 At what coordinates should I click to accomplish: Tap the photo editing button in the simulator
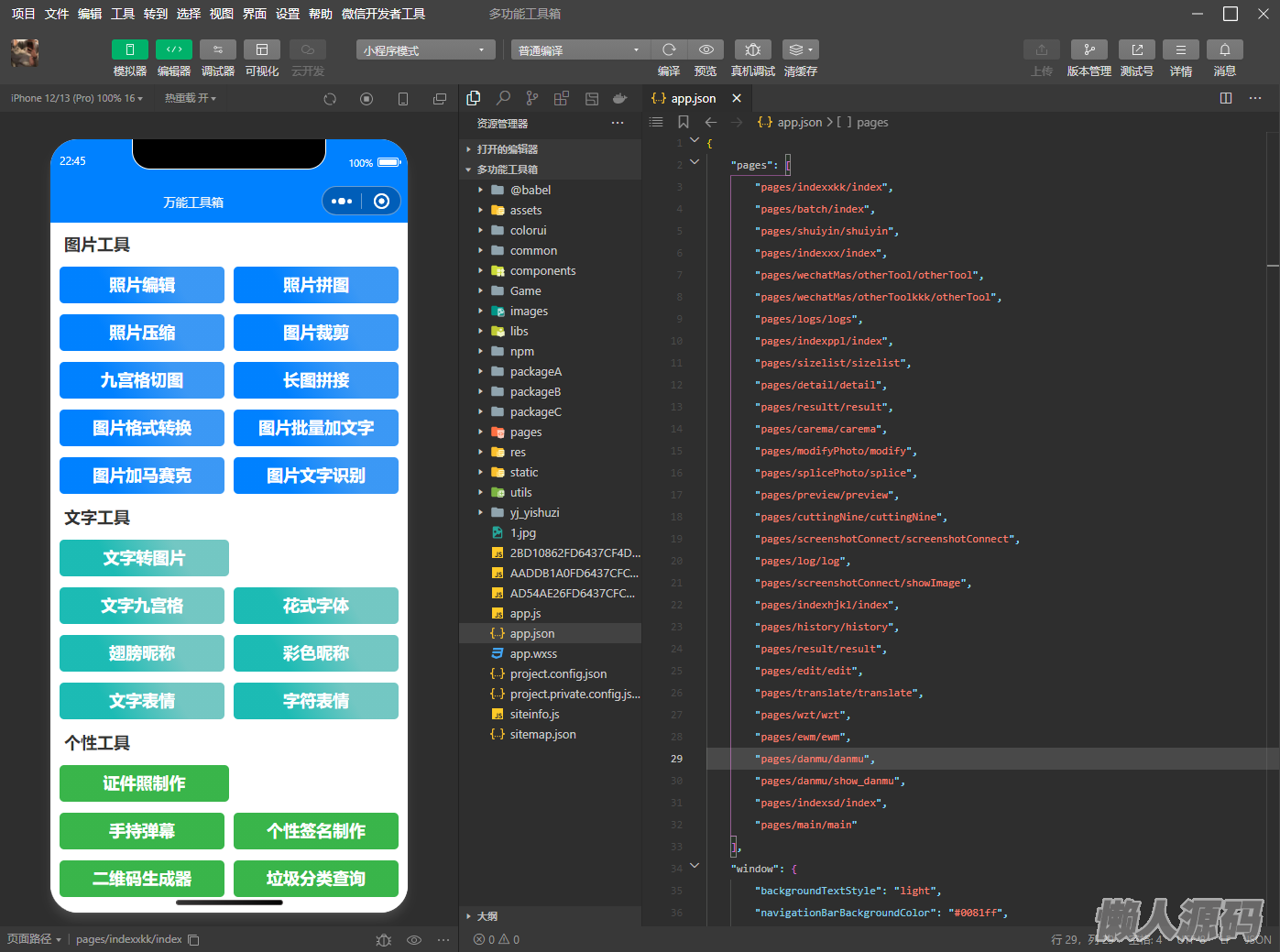coord(142,285)
